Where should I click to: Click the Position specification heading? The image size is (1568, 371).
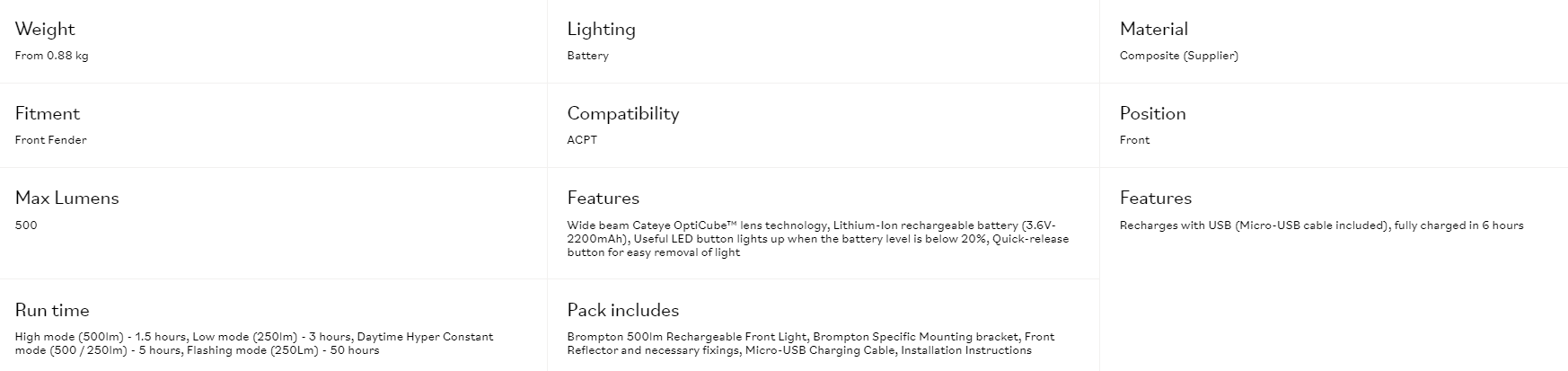point(1152,114)
